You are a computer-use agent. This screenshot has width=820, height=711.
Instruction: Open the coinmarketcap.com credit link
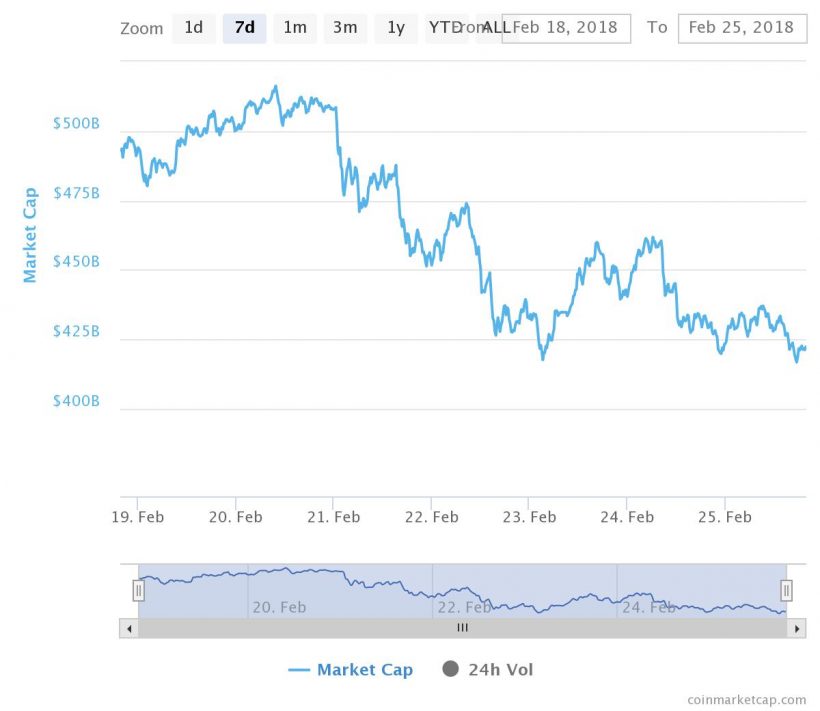pos(747,700)
